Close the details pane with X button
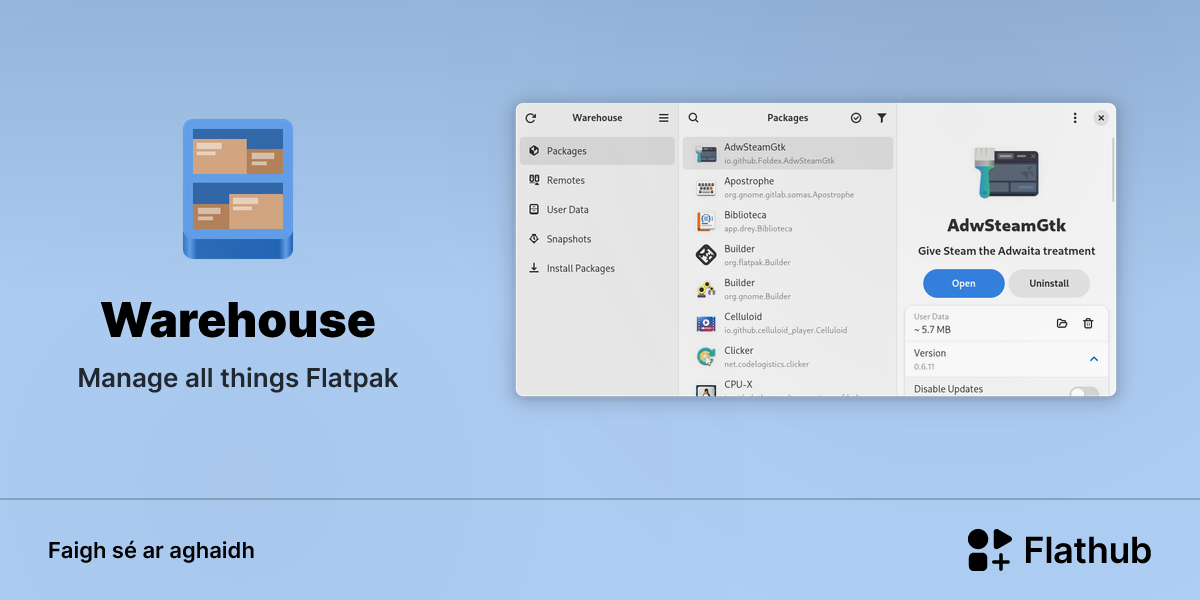 click(1101, 118)
